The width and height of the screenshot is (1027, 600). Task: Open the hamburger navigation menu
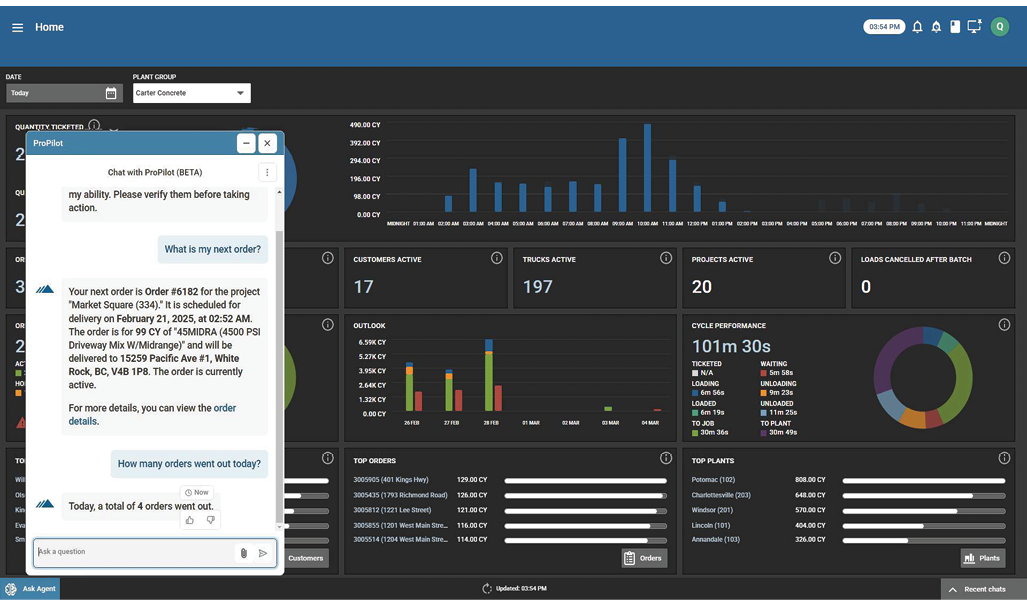pyautogui.click(x=18, y=28)
